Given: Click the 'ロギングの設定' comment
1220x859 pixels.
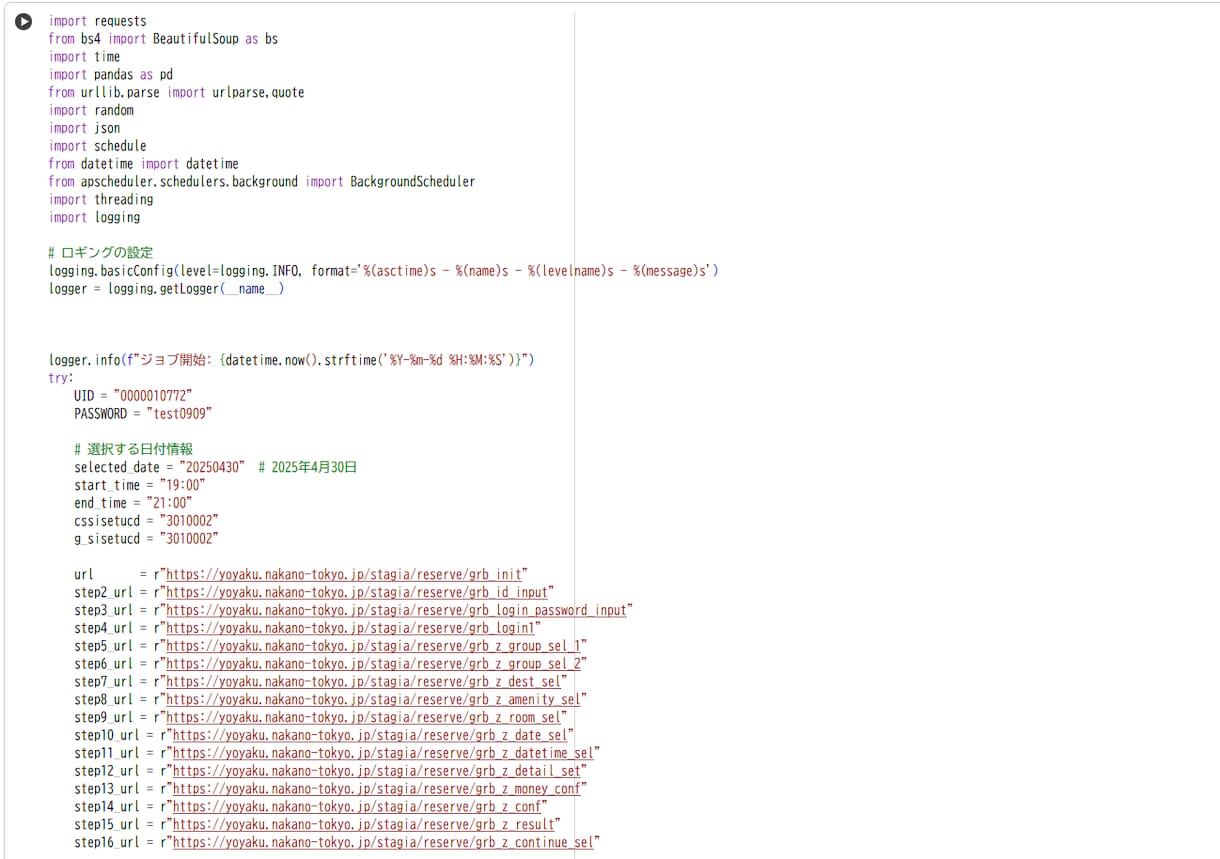Looking at the screenshot, I should [101, 253].
